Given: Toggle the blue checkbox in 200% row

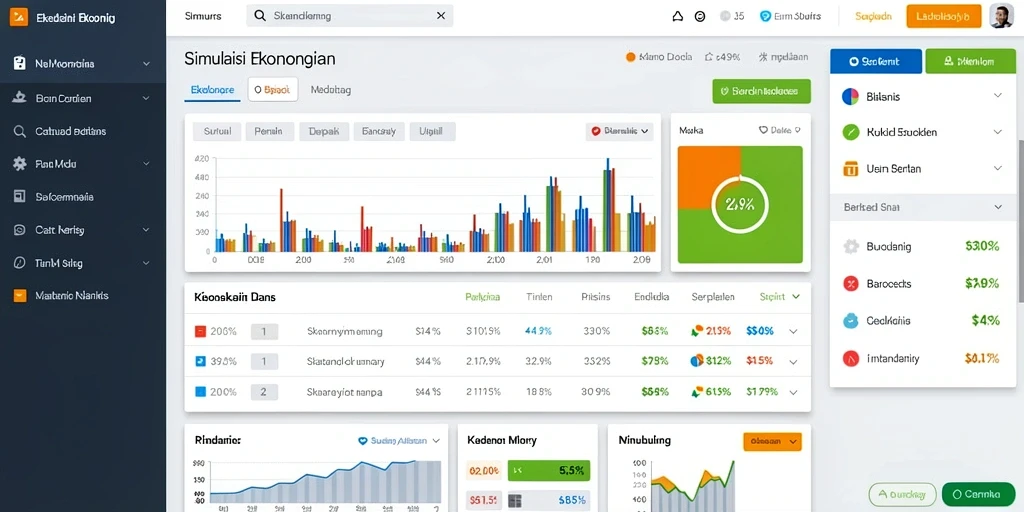Looking at the screenshot, I should pyautogui.click(x=200, y=392).
